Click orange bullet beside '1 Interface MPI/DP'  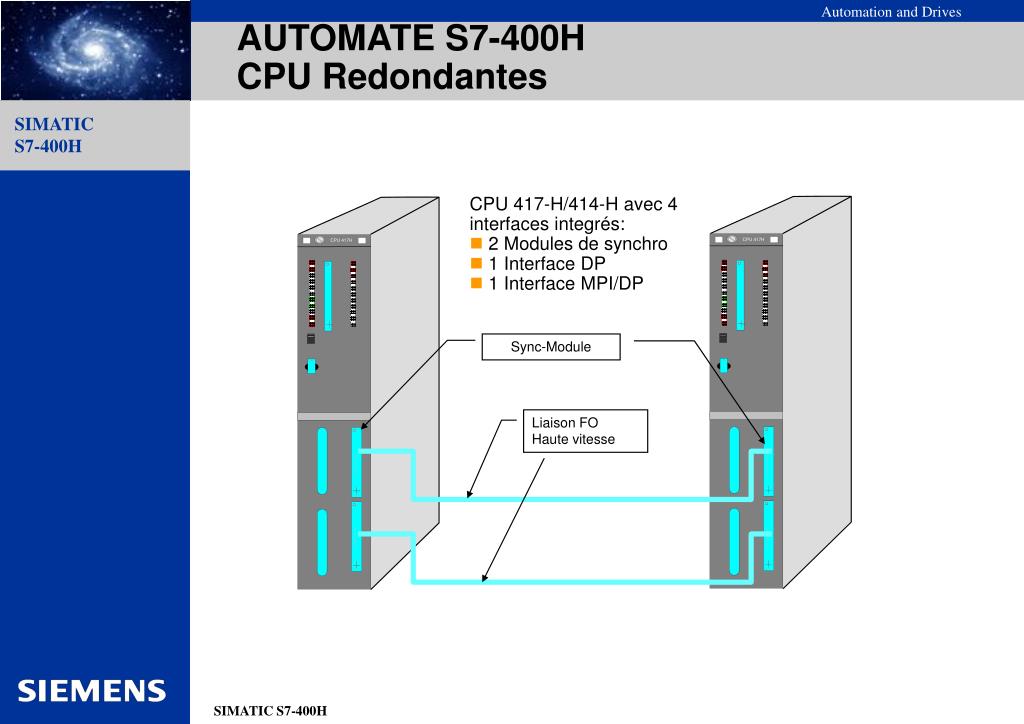point(476,283)
